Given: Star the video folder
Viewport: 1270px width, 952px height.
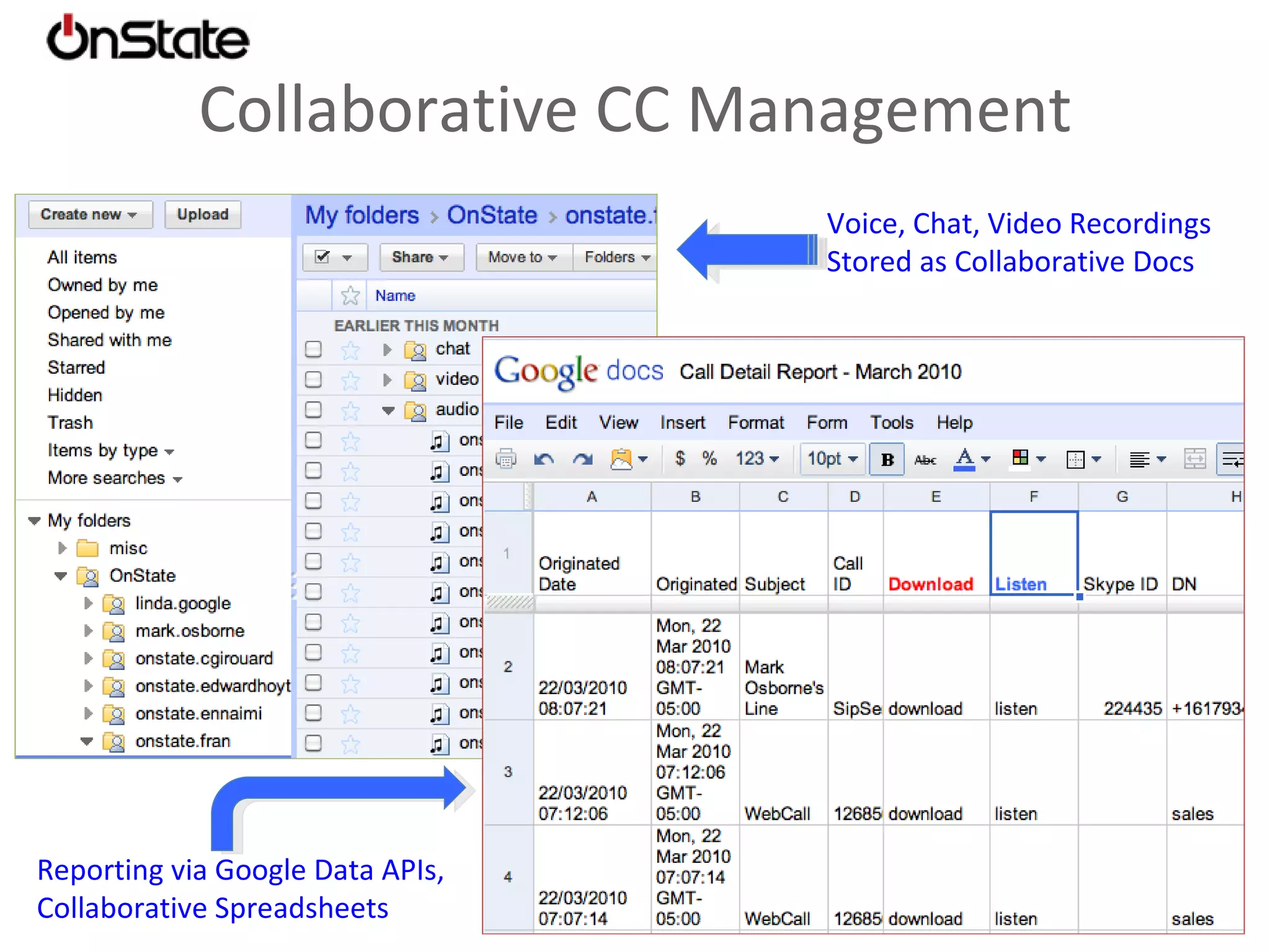Looking at the screenshot, I should coord(350,380).
